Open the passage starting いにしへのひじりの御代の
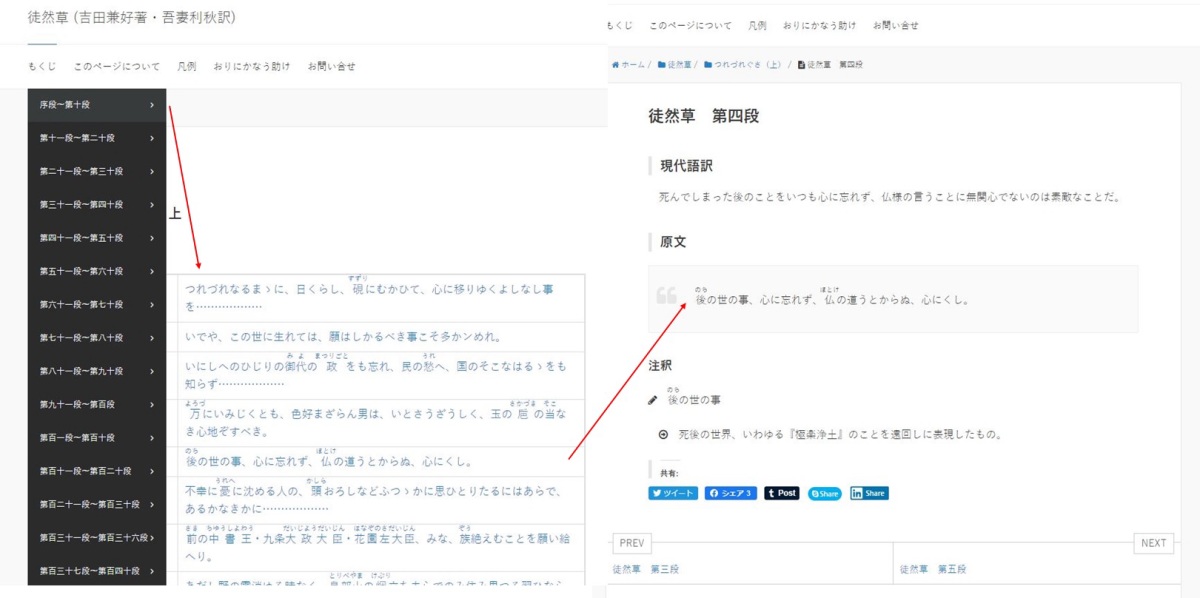This screenshot has width=1200, height=598. [x=375, y=374]
